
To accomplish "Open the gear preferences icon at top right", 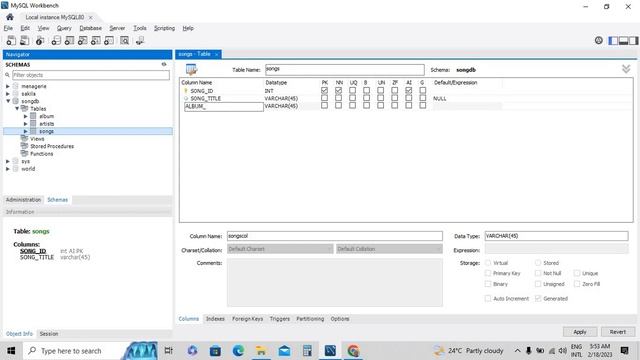I will pos(598,40).
